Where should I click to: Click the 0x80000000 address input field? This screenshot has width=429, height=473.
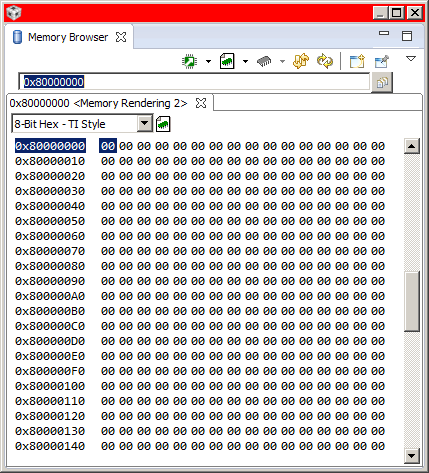[x=194, y=82]
